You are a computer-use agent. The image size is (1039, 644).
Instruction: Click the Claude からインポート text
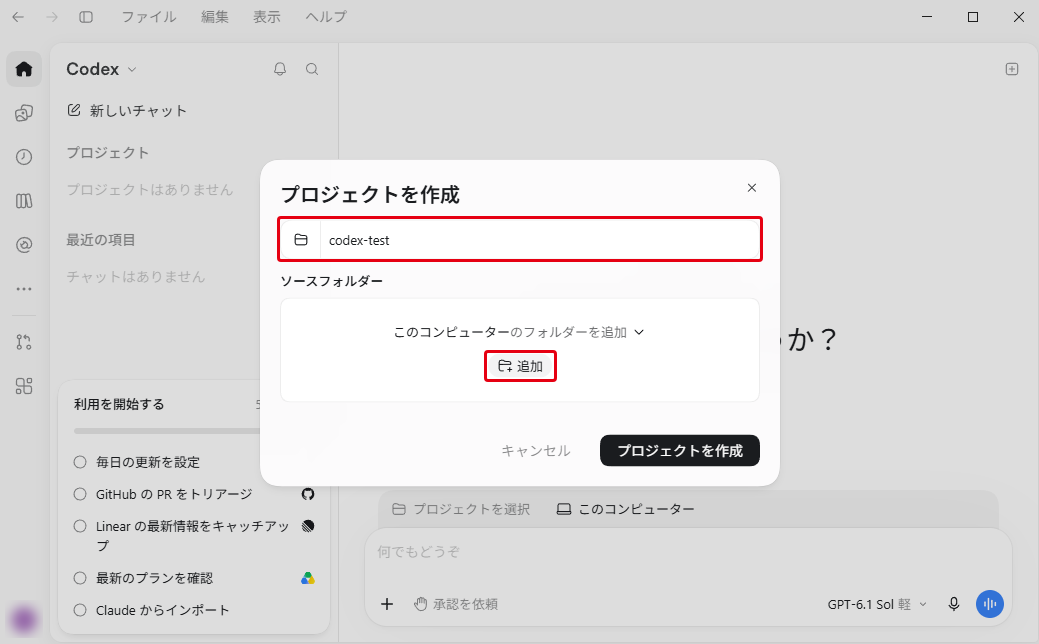click(x=162, y=610)
